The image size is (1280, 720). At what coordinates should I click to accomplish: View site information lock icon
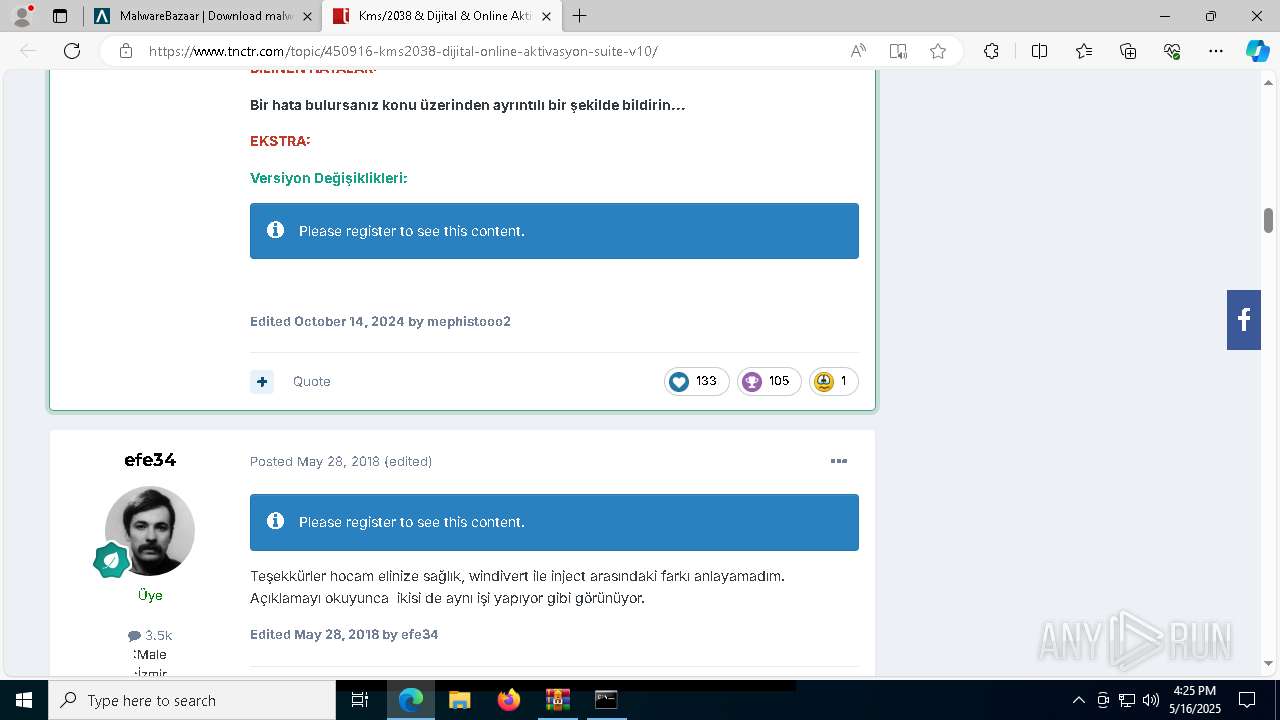126,51
